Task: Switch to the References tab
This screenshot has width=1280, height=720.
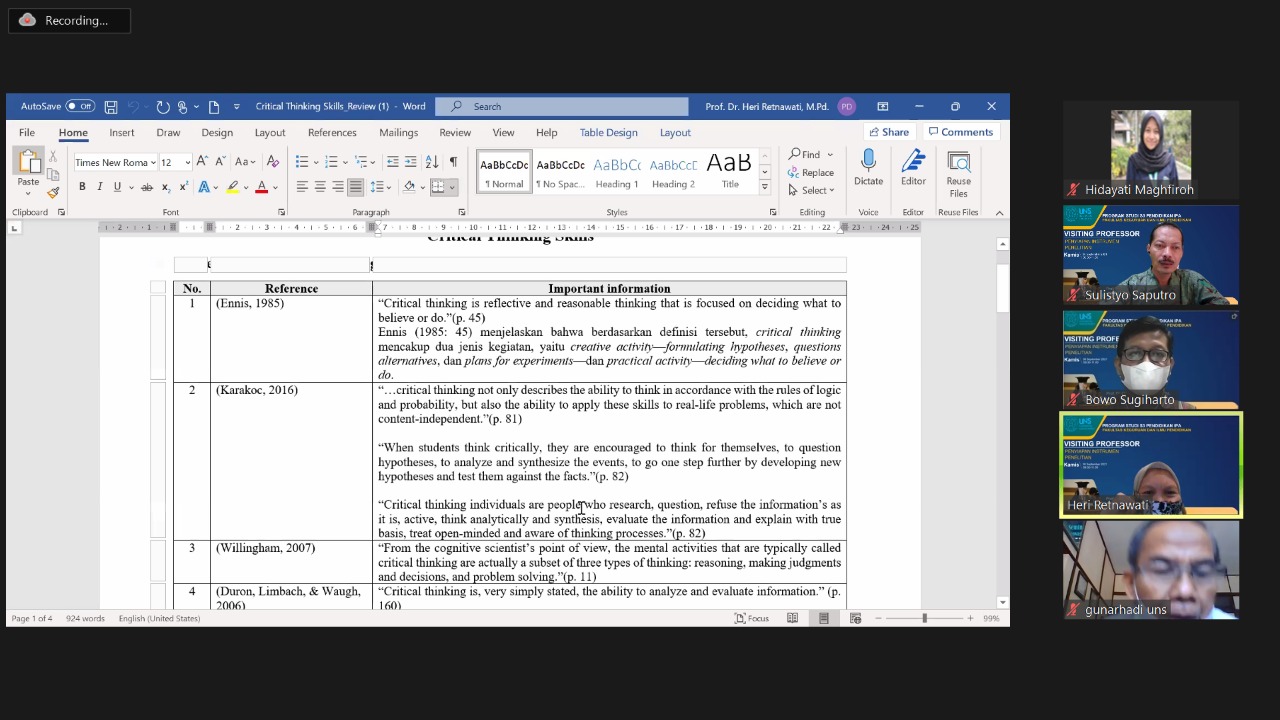Action: click(x=332, y=132)
